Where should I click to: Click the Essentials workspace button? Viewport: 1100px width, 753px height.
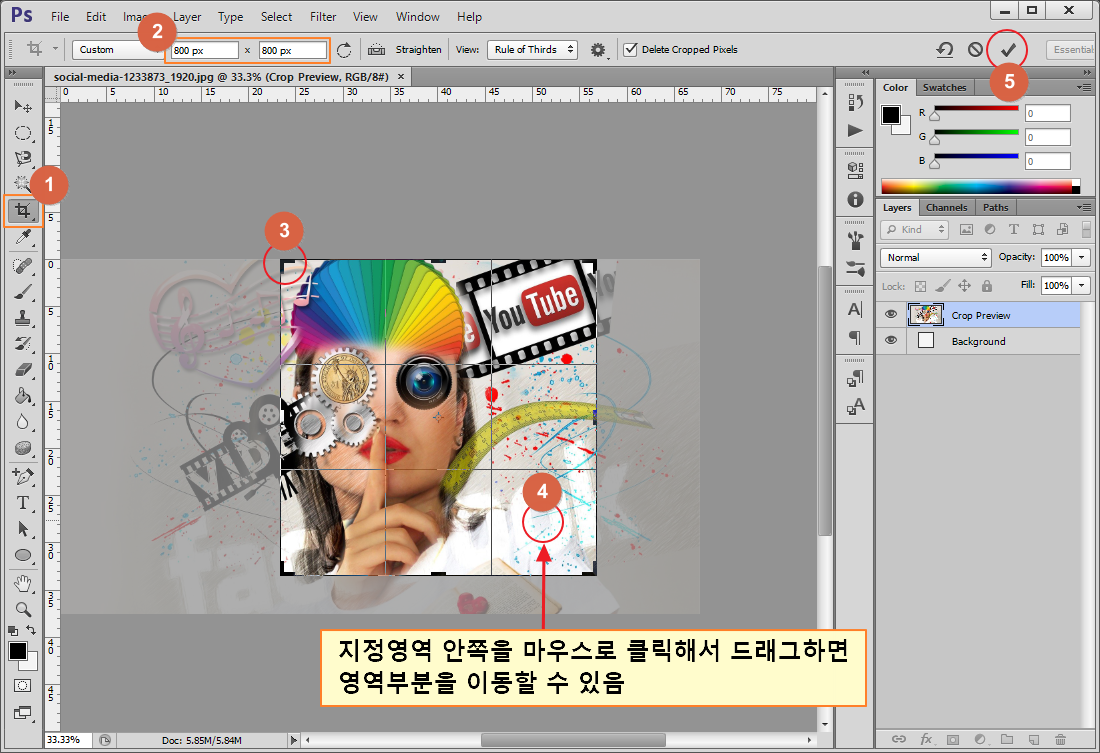(x=1071, y=50)
